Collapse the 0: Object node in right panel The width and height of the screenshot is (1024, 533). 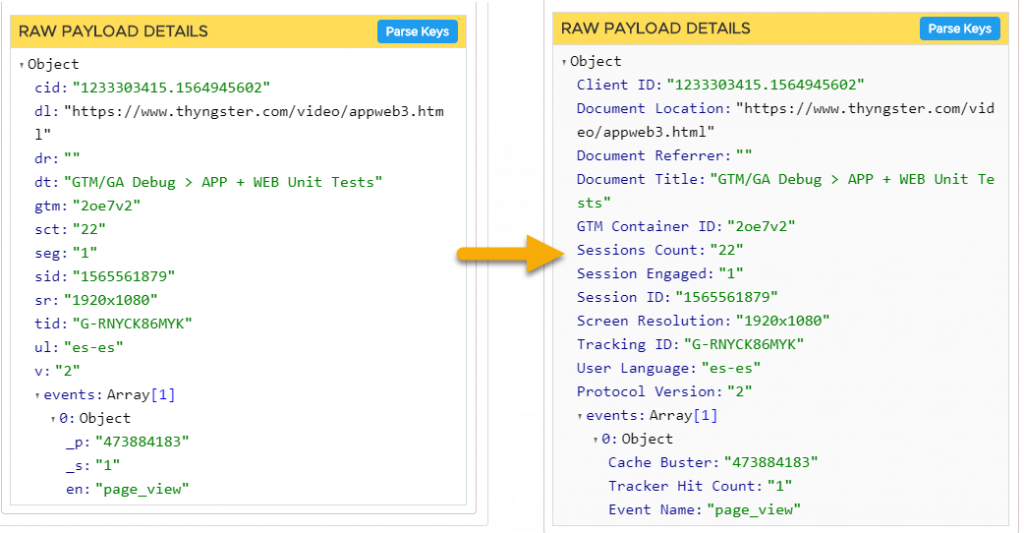596,440
